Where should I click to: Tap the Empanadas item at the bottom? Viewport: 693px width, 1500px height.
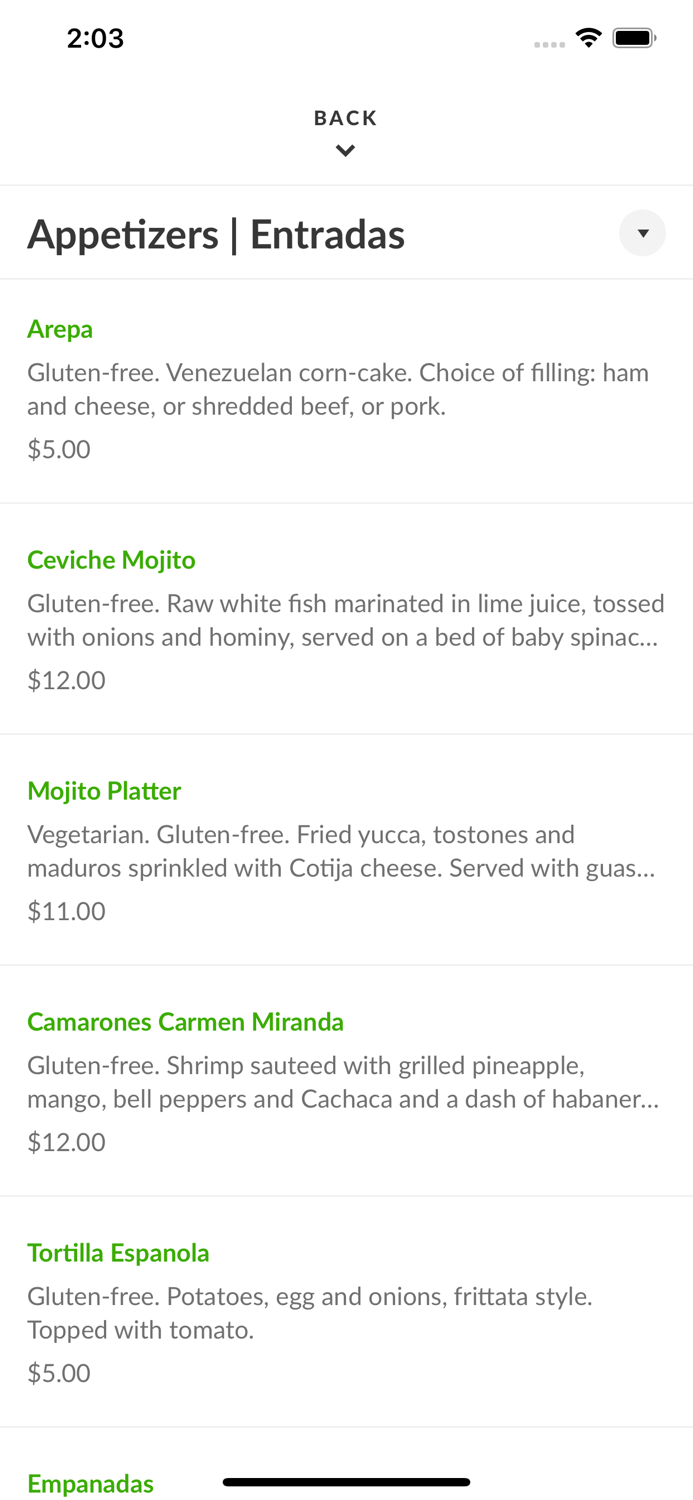point(90,1484)
